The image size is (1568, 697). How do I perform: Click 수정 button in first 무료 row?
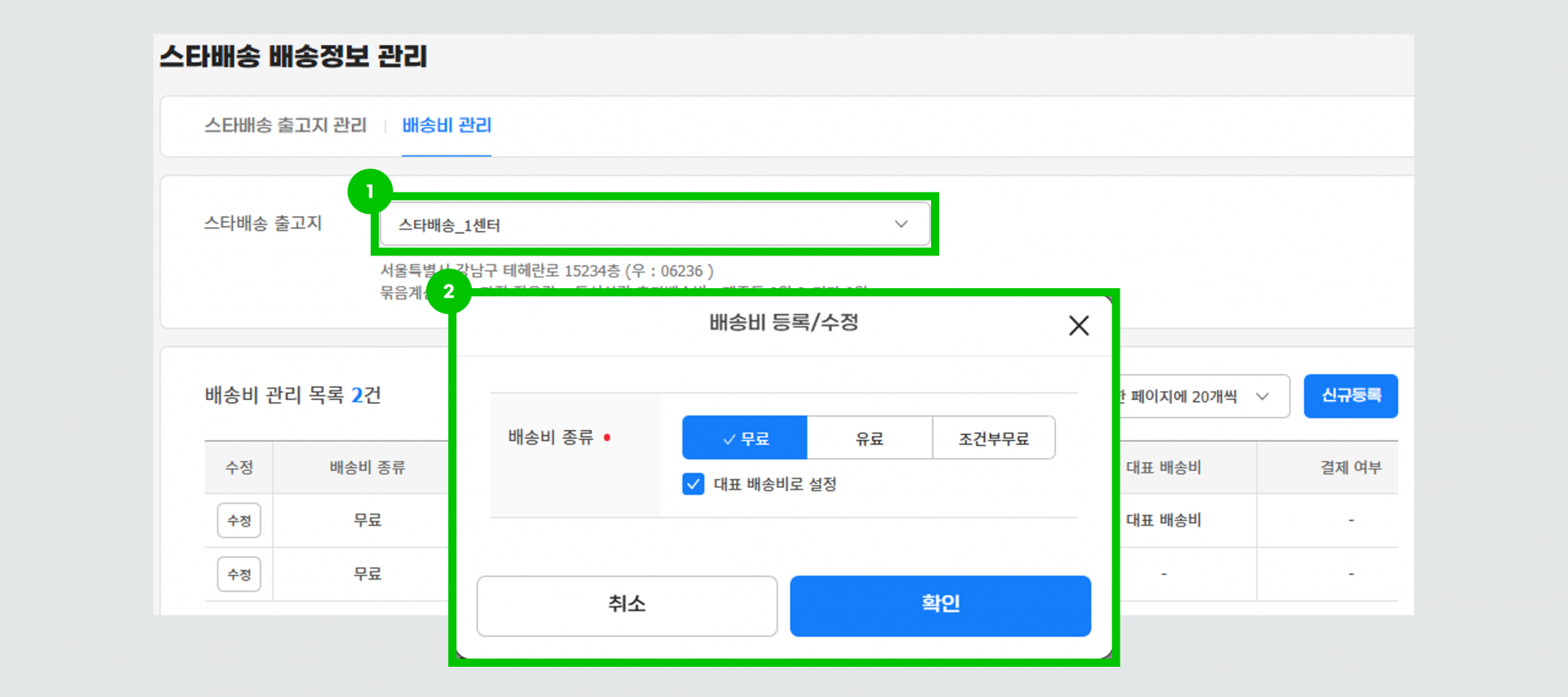[239, 521]
